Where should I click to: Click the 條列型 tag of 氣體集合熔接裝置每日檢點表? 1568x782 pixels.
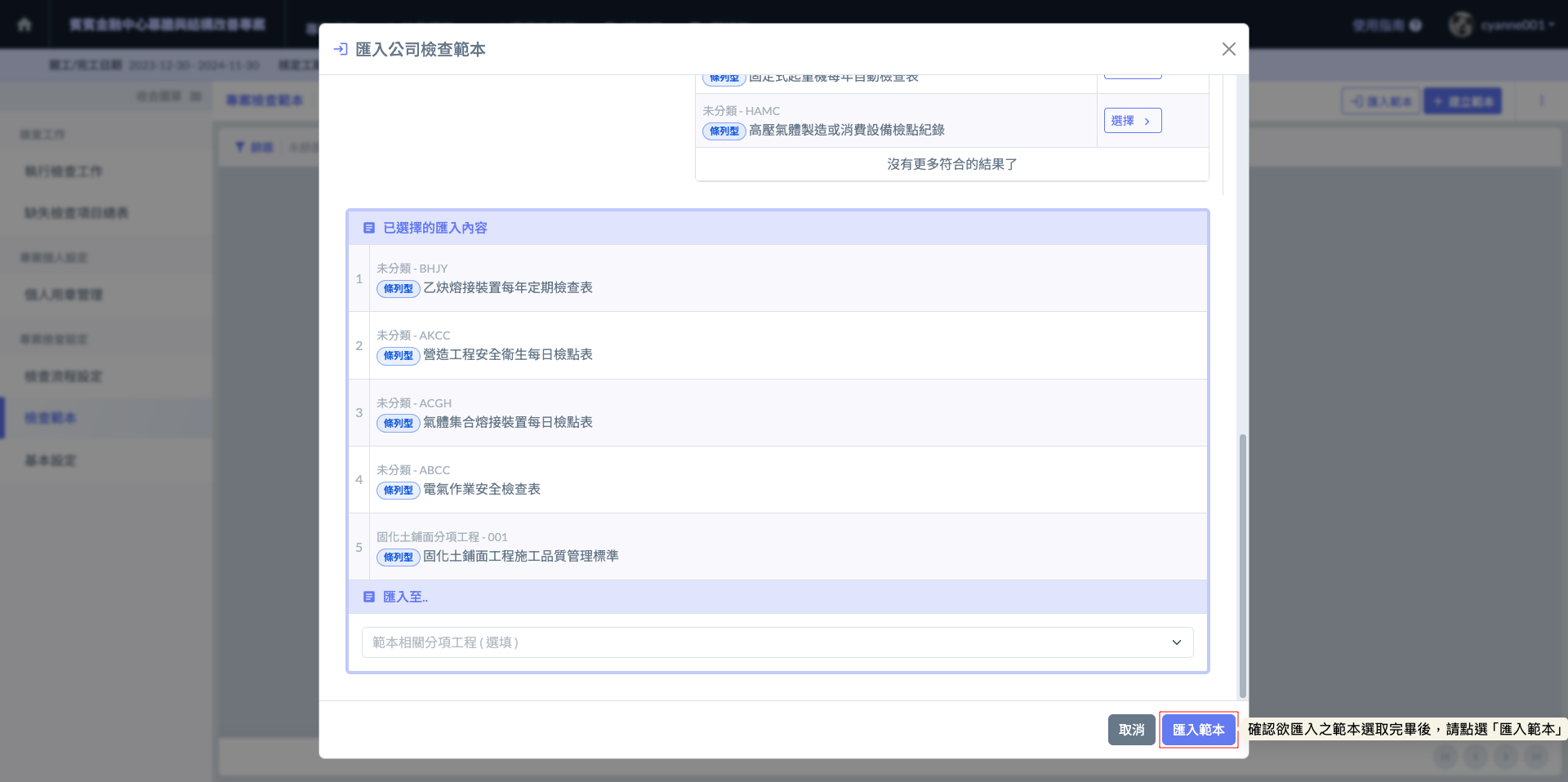(399, 423)
